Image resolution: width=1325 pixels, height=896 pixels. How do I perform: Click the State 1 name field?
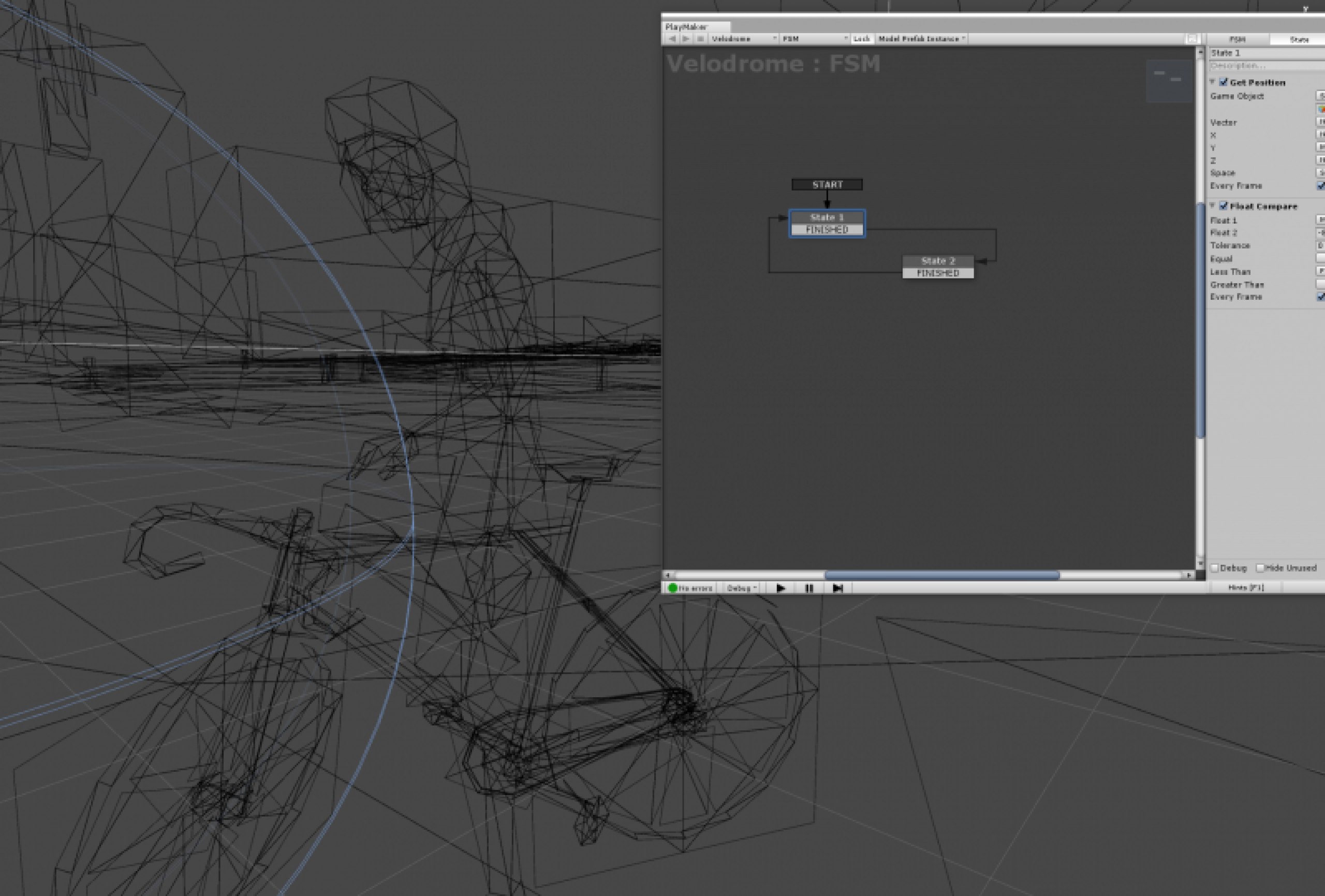(x=1267, y=52)
